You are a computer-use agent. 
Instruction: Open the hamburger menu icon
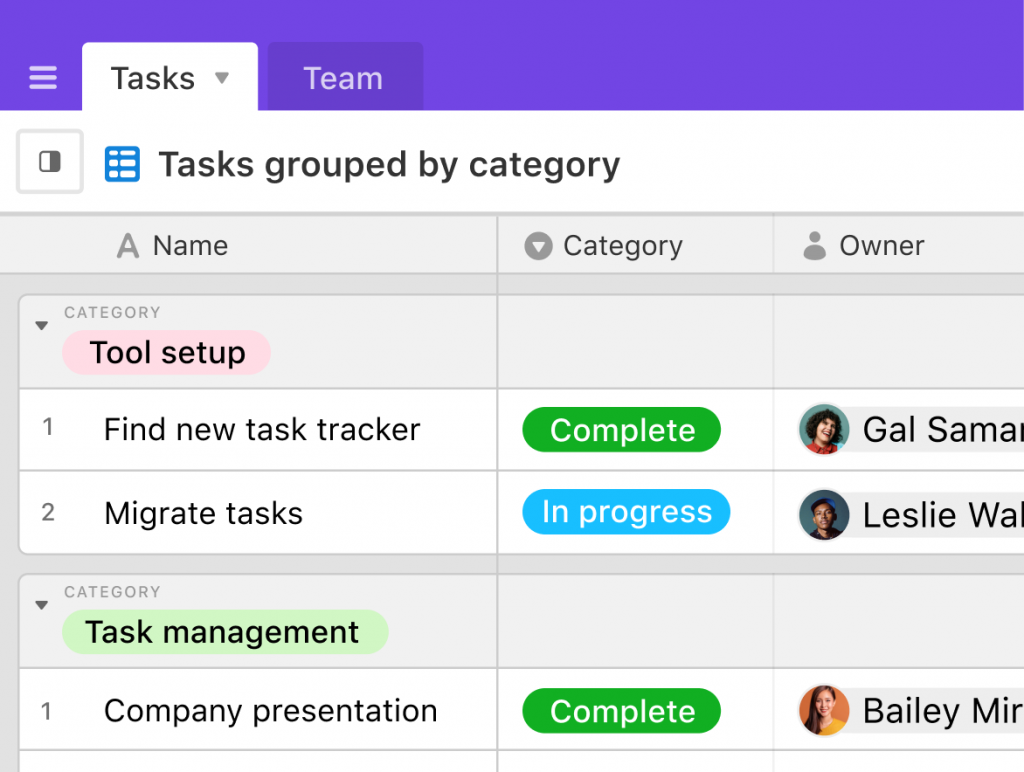click(43, 78)
